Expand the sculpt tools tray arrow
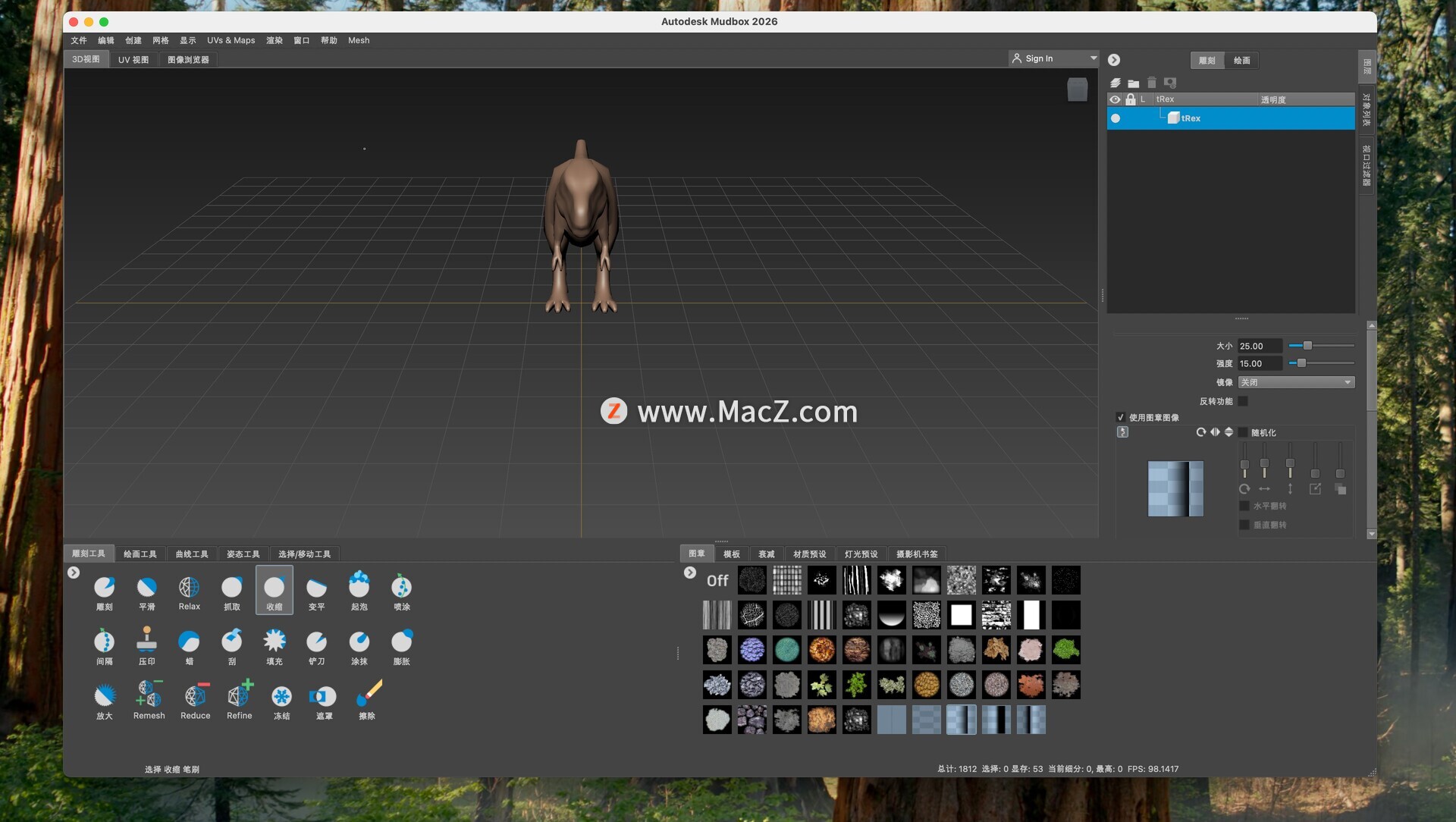Image resolution: width=1456 pixels, height=822 pixels. point(74,573)
